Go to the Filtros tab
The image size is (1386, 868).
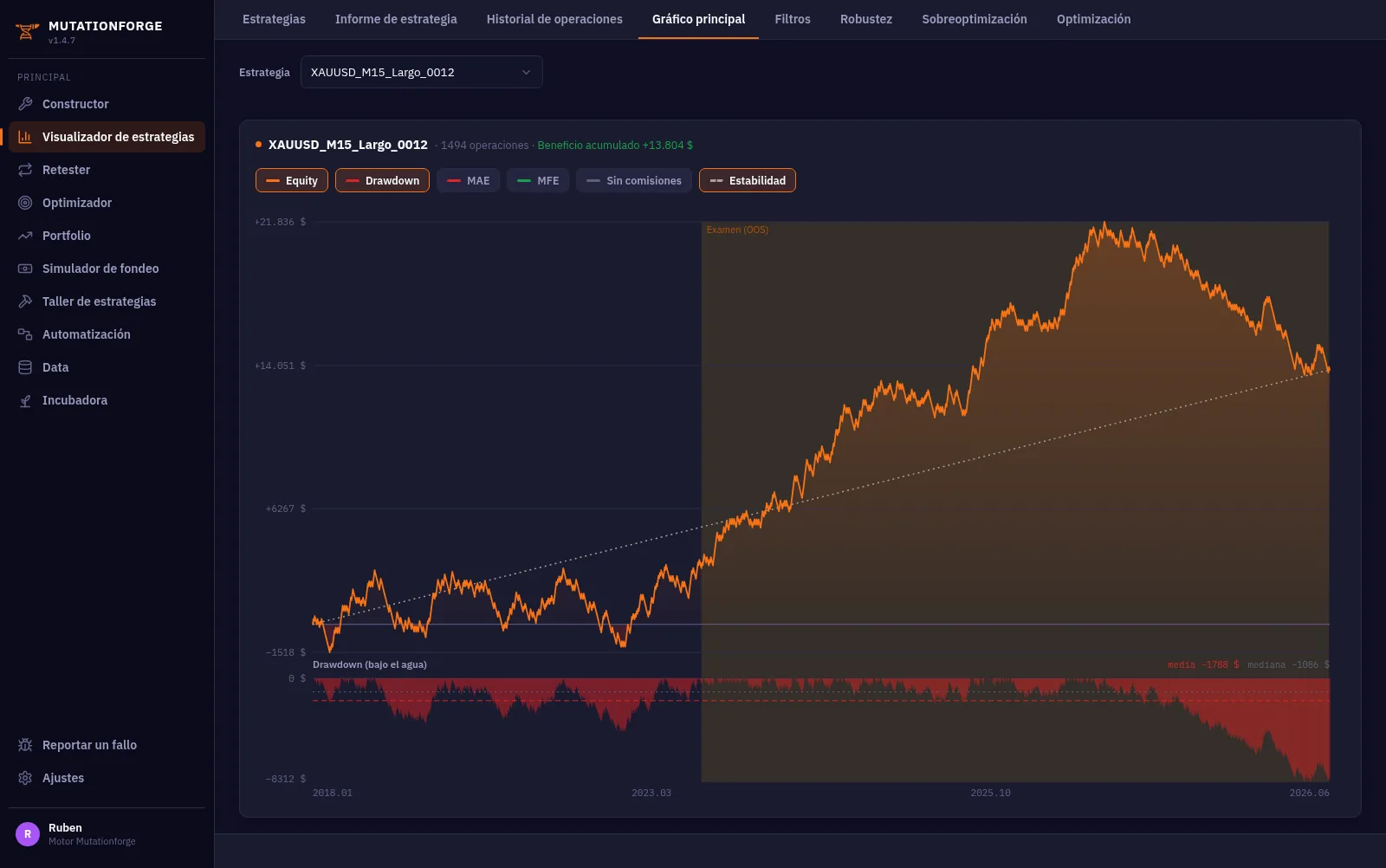tap(793, 19)
